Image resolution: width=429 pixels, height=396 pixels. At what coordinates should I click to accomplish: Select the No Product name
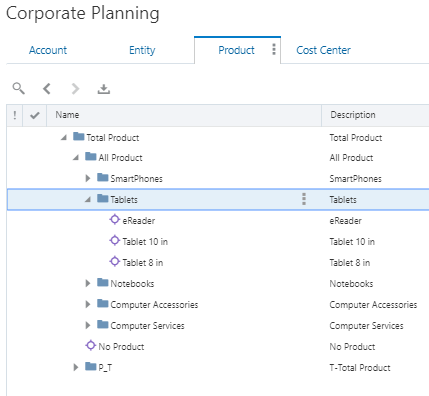(x=121, y=347)
